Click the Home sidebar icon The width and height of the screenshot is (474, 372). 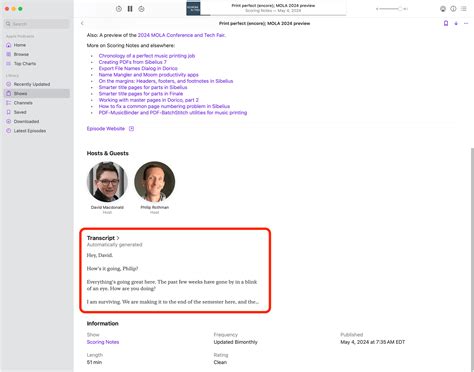[9, 45]
